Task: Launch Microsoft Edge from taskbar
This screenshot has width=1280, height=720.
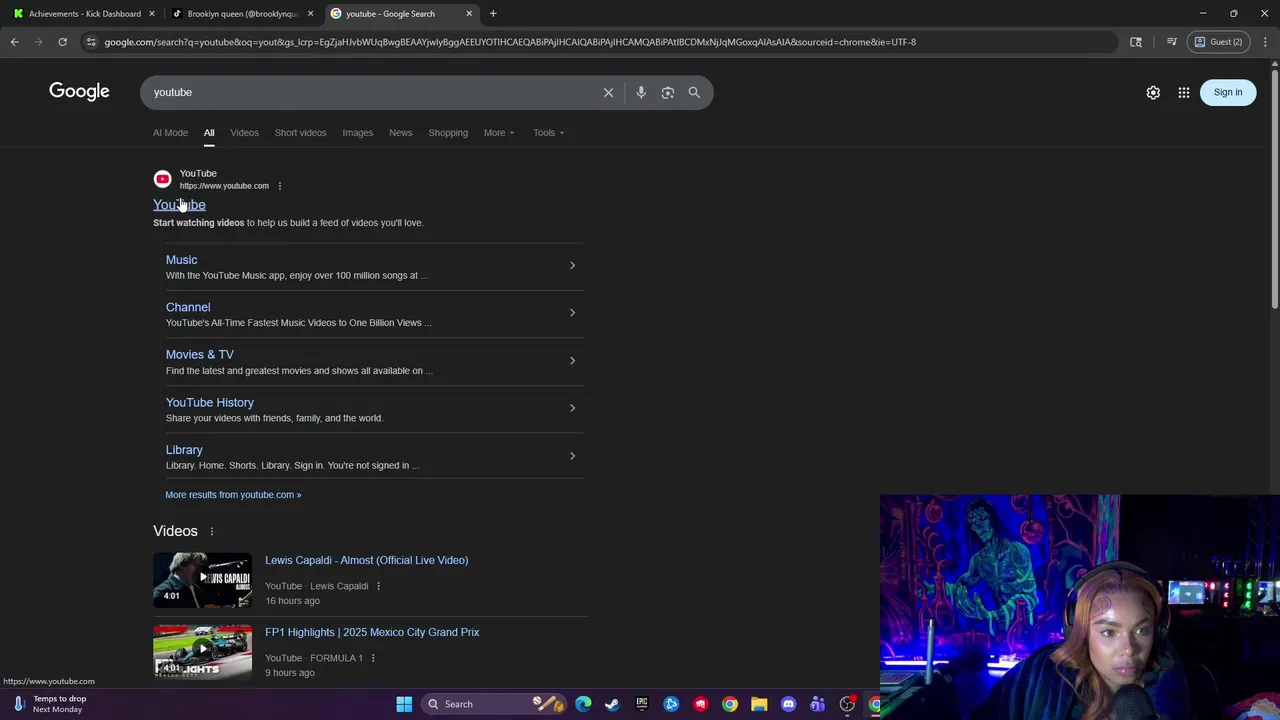Action: pyautogui.click(x=583, y=704)
